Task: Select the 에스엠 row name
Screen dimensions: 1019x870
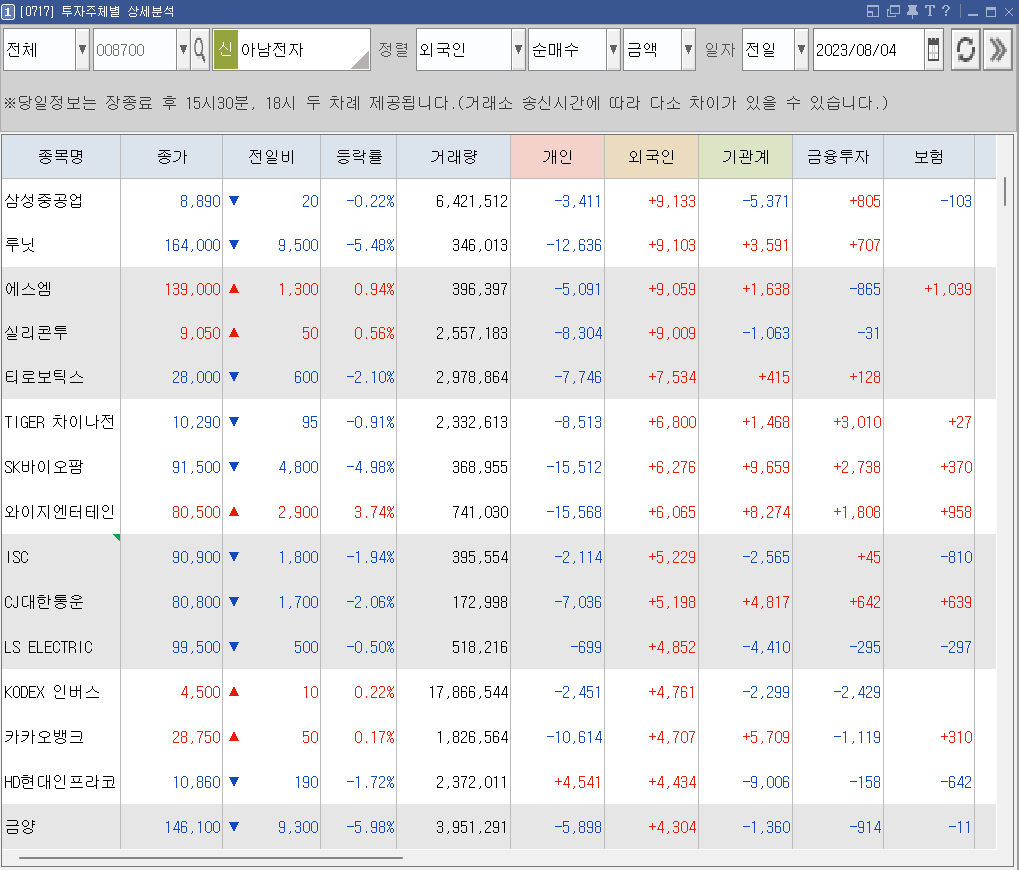Action: 28,289
